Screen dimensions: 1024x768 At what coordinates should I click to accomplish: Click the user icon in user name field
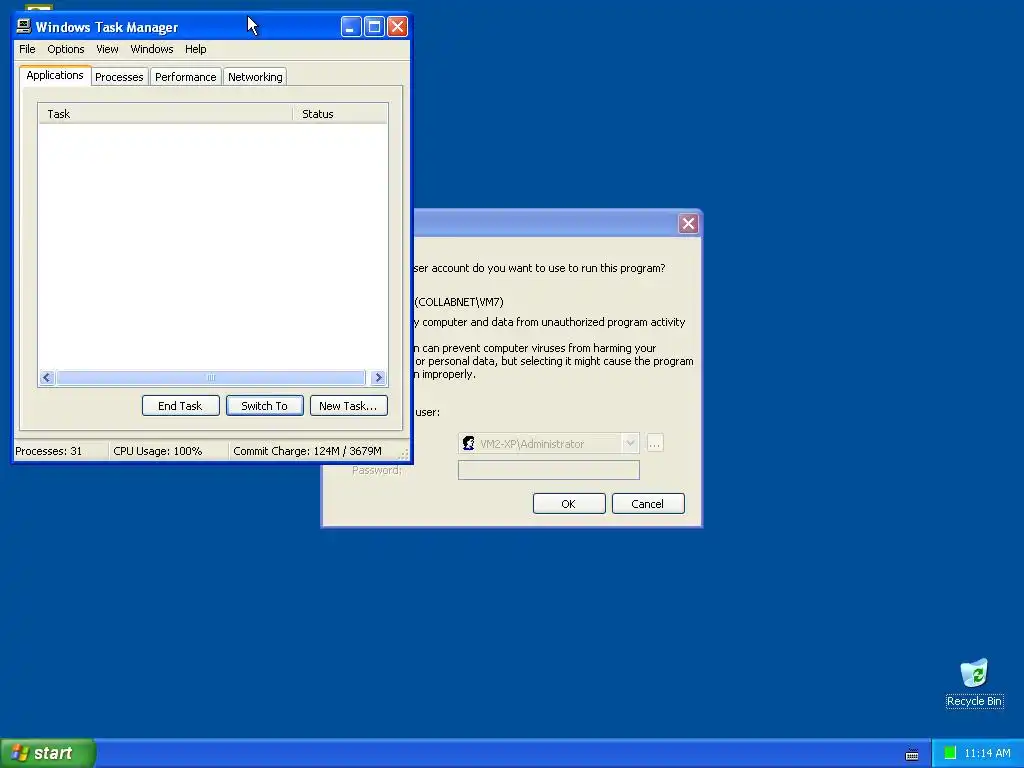click(468, 443)
